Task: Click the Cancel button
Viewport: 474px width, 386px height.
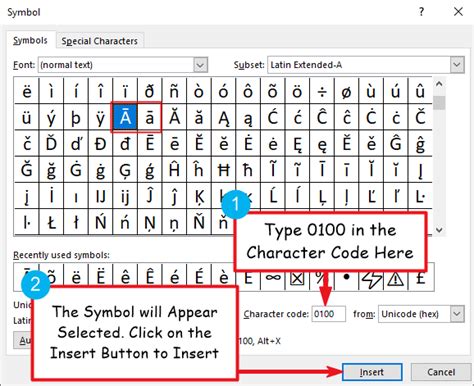Action: click(441, 372)
